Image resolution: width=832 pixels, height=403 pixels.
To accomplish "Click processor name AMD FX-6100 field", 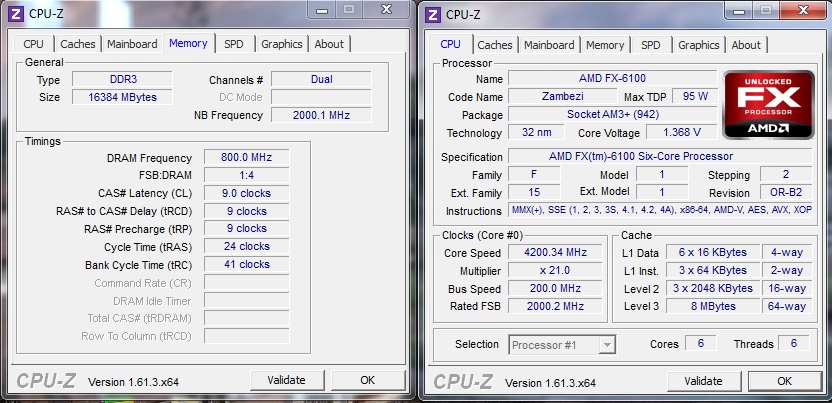I will 612,78.
